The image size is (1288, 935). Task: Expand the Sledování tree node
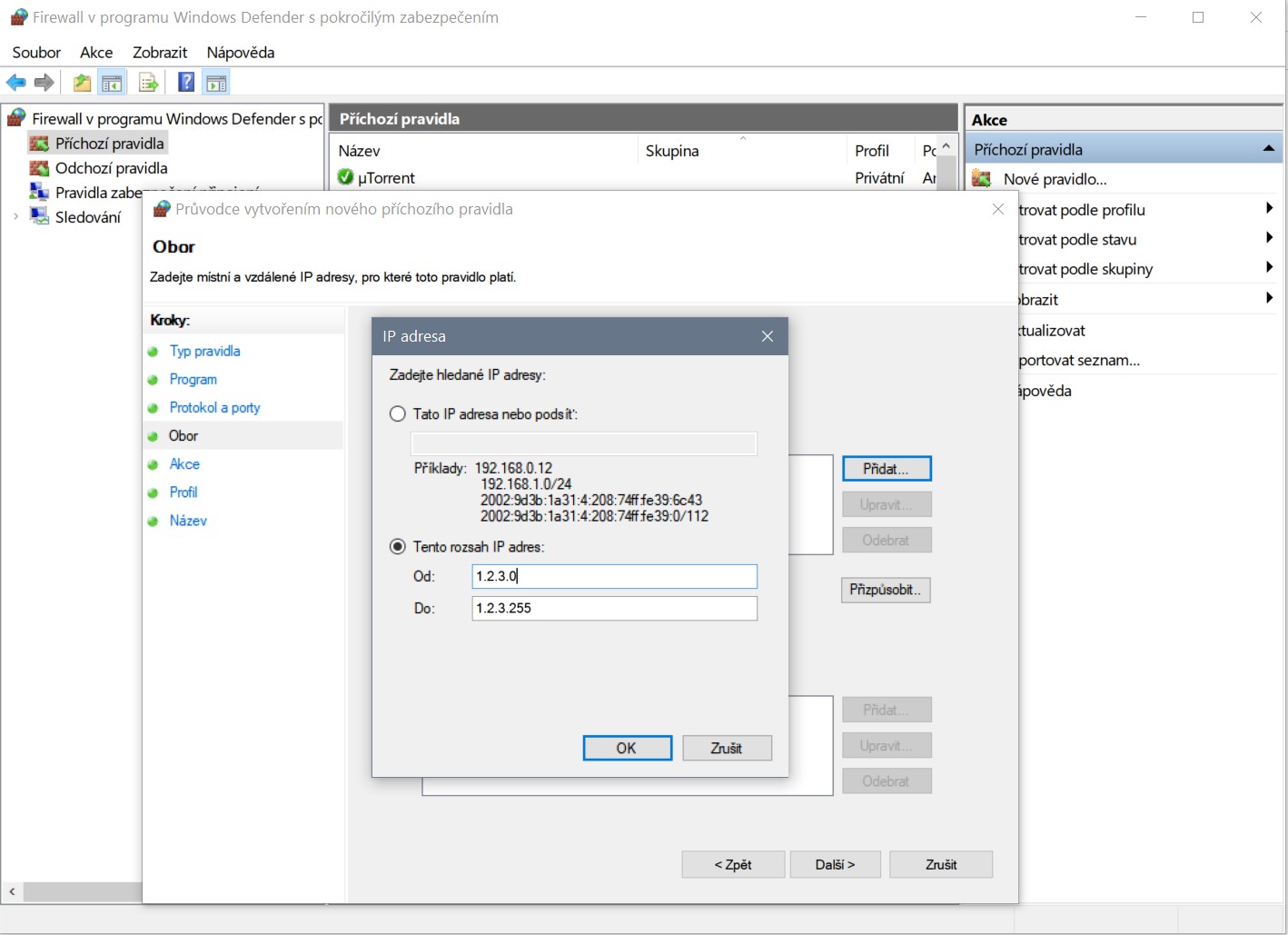tap(15, 217)
